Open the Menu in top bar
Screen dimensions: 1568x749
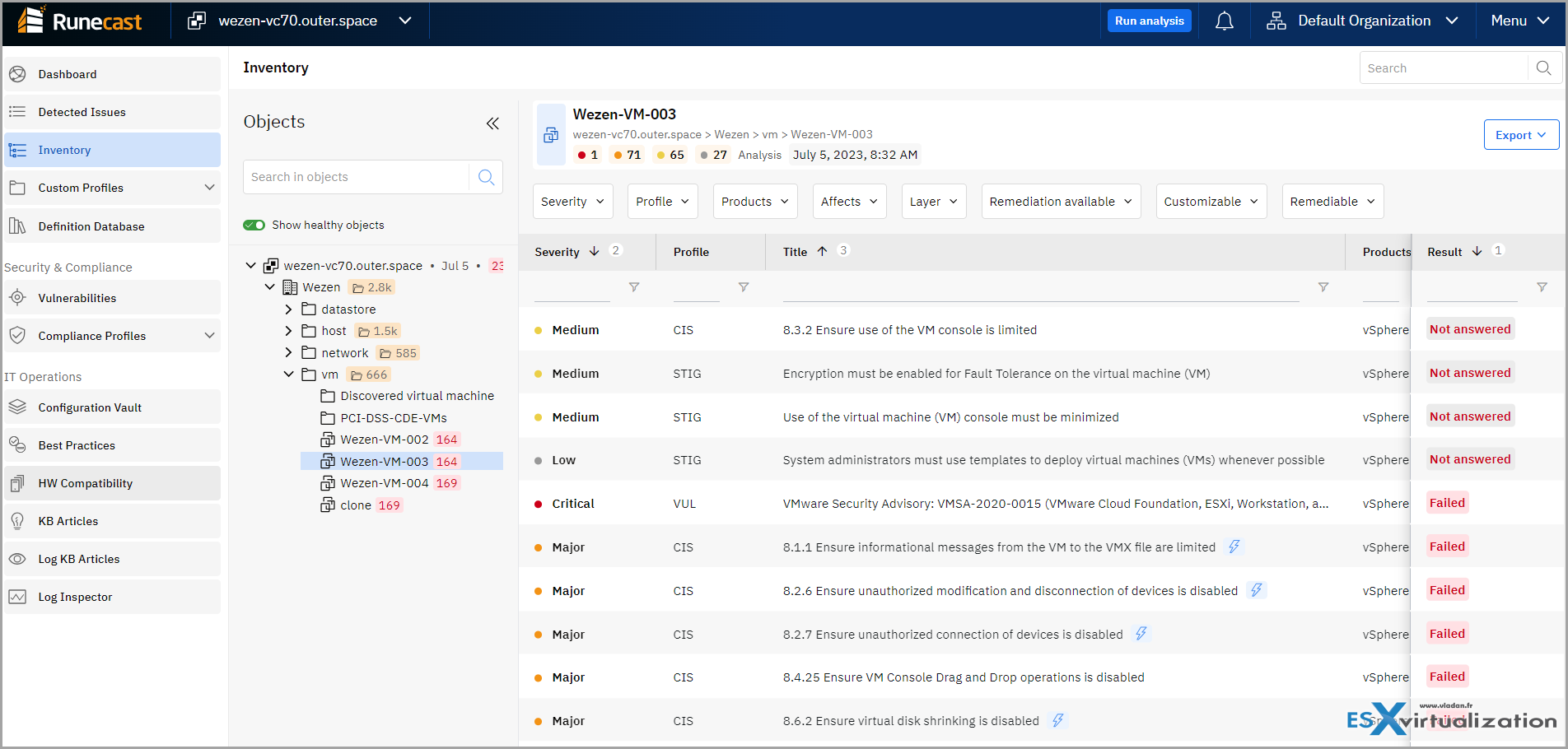[x=1520, y=21]
